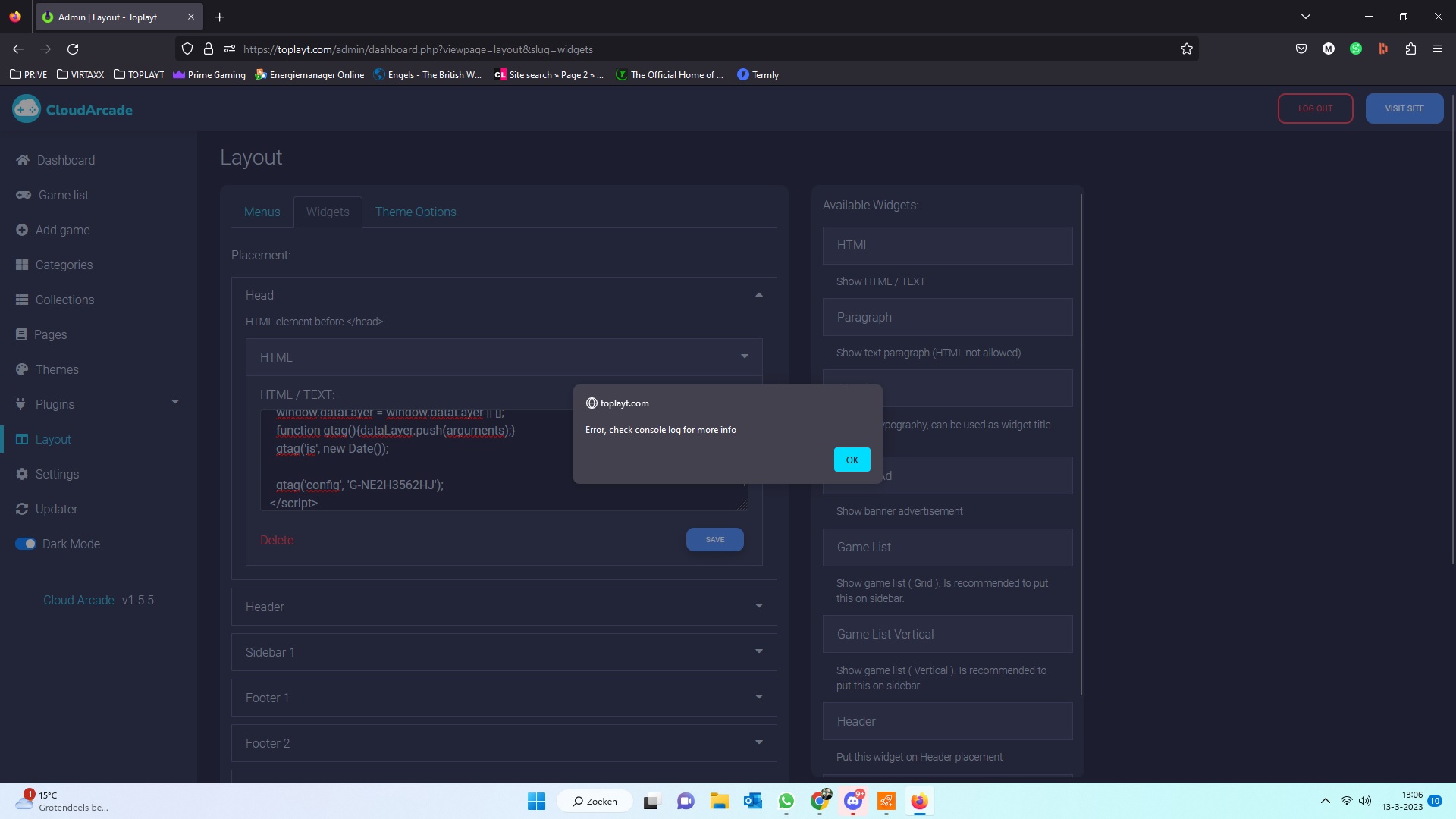Click the Updater sync icon
1456x819 pixels.
point(22,509)
